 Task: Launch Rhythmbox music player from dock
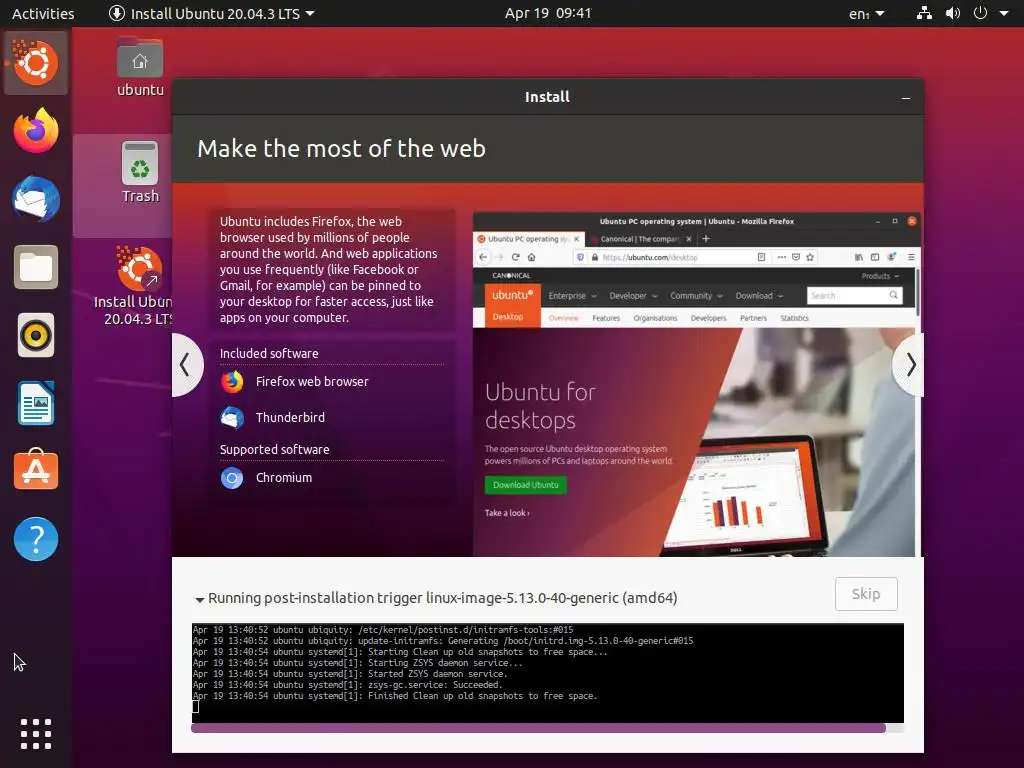[36, 336]
